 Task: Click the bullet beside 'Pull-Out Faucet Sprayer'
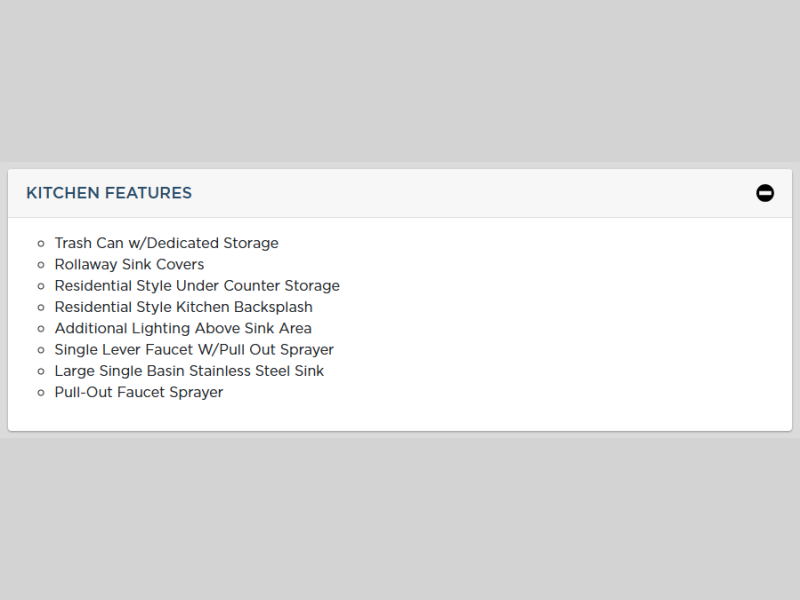click(41, 393)
